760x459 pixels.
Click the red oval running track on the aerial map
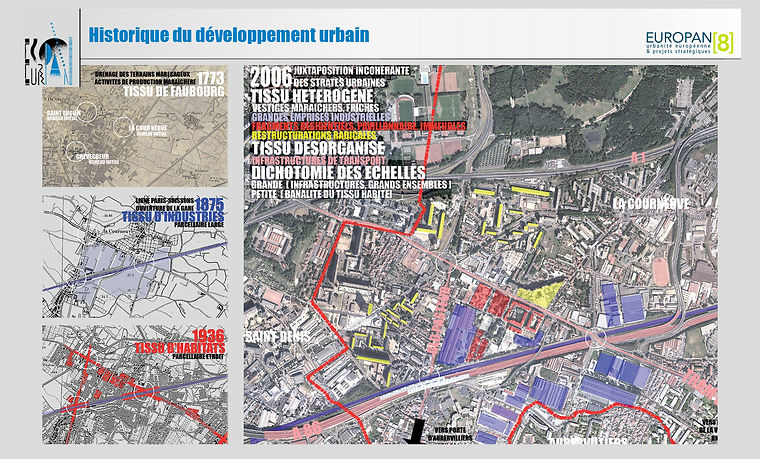coord(661,272)
